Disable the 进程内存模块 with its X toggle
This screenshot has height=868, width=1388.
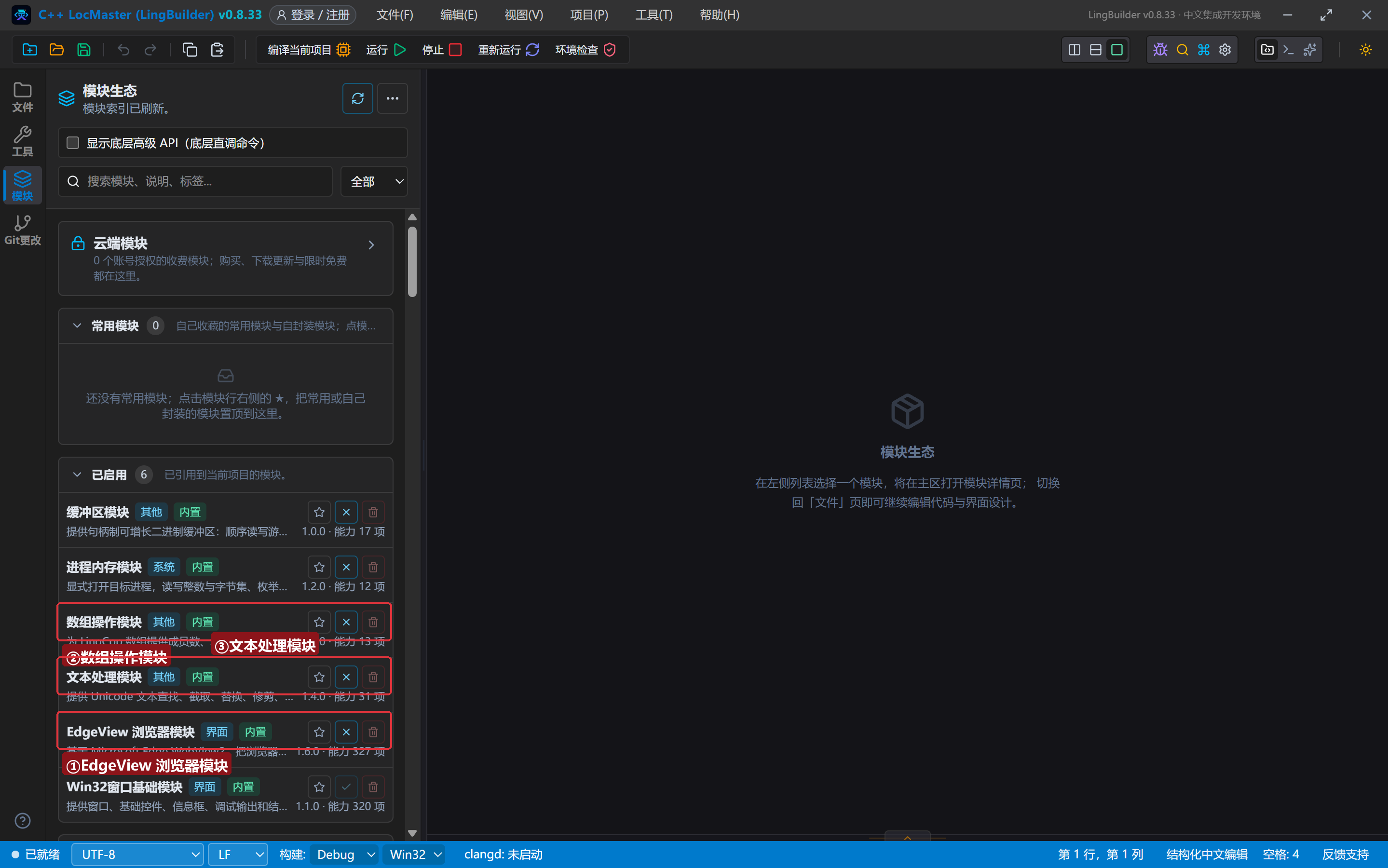pyautogui.click(x=346, y=567)
